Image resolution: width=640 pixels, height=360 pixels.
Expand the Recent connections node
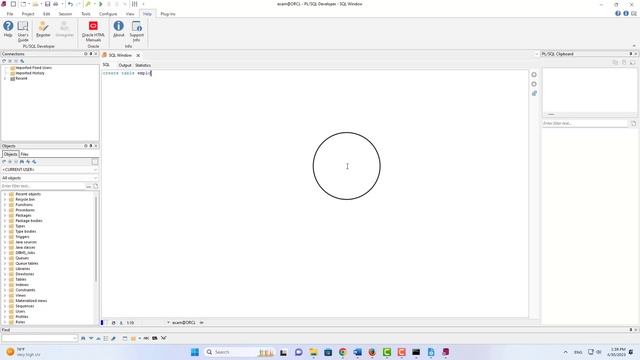coord(5,78)
